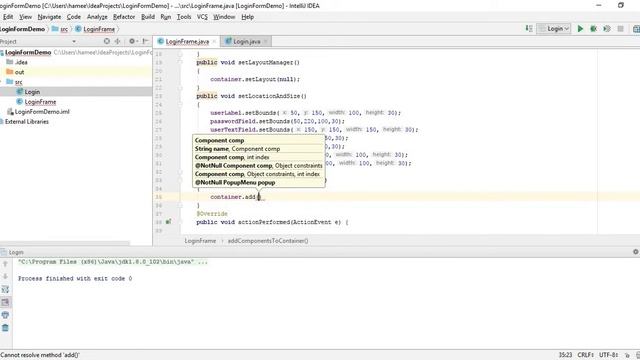Open the Edit menu
Viewport: 640px width, 360px height.
(x=8, y=17)
